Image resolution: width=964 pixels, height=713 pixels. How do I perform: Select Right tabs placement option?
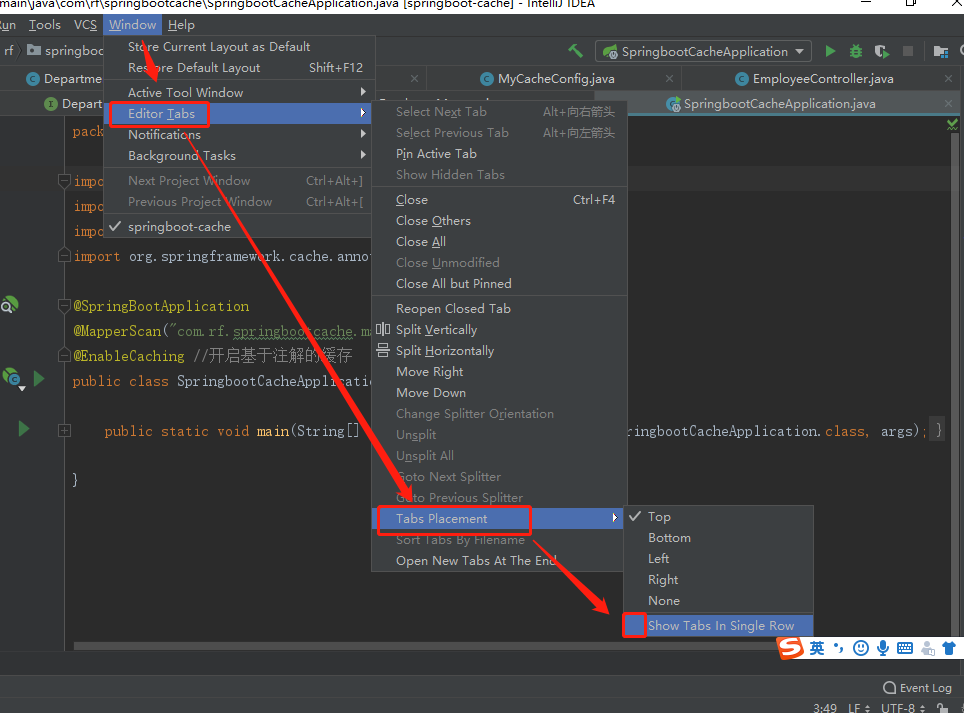(718, 580)
